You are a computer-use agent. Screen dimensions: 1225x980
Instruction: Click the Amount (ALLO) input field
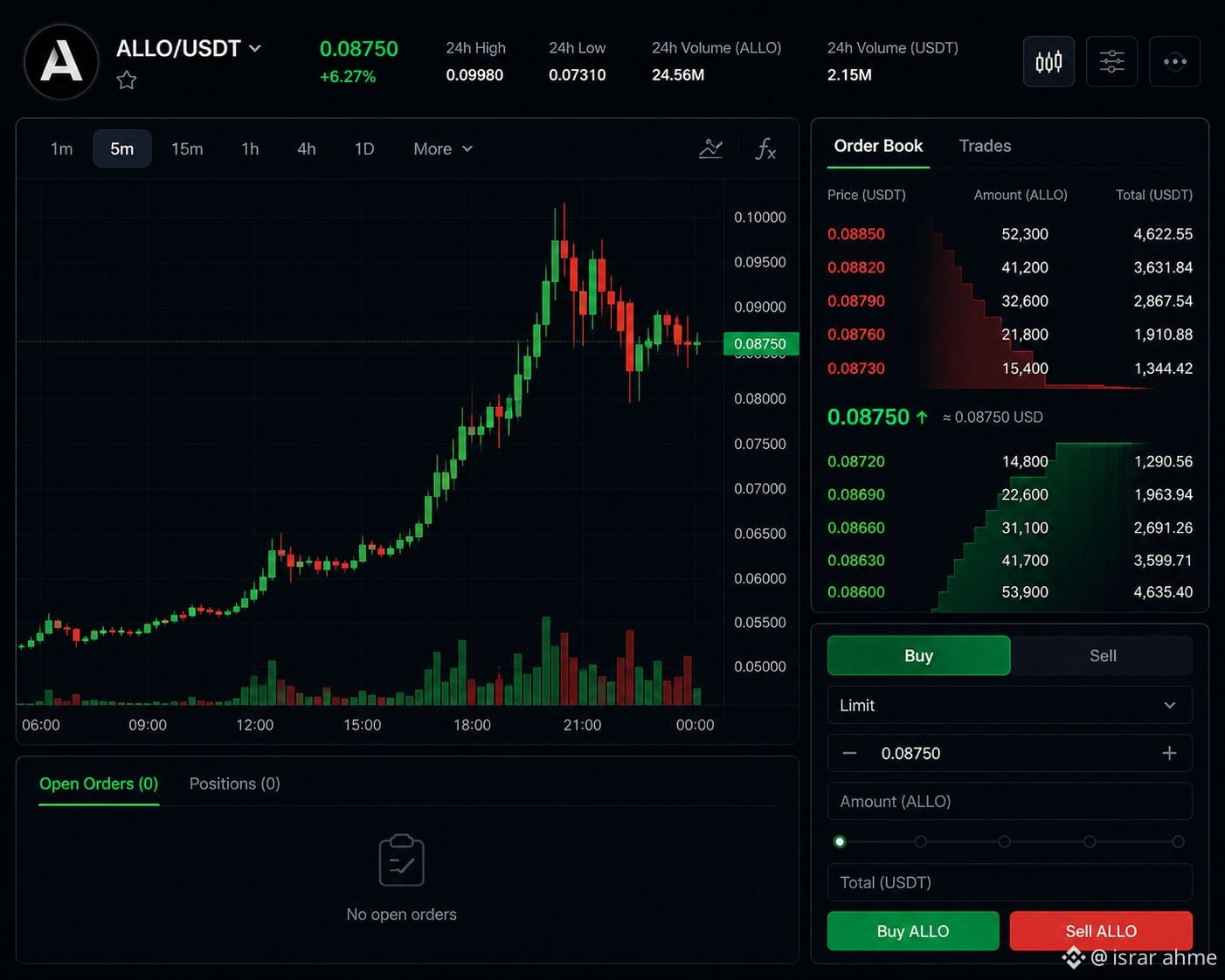coord(1010,801)
